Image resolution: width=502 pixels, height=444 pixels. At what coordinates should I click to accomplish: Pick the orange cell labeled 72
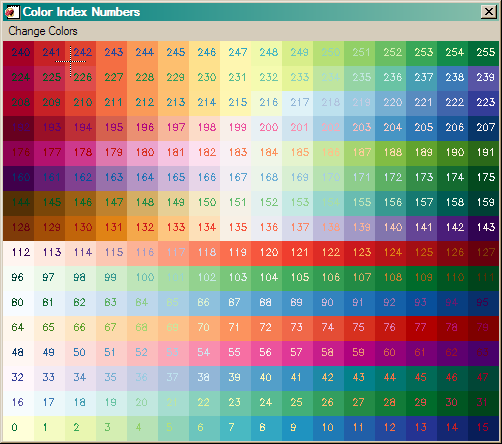(x=267, y=328)
